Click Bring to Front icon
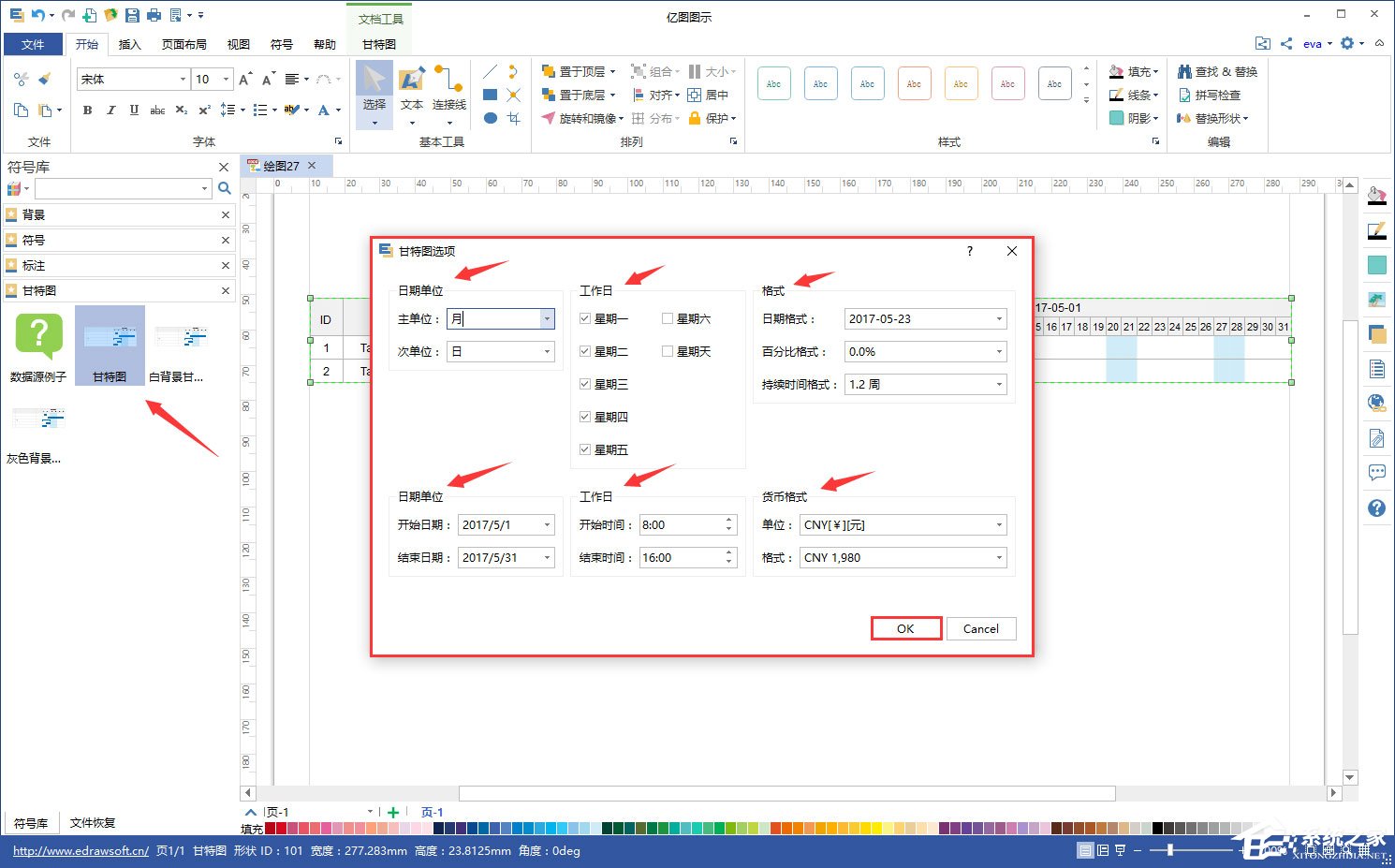The height and width of the screenshot is (868, 1395). click(x=549, y=71)
